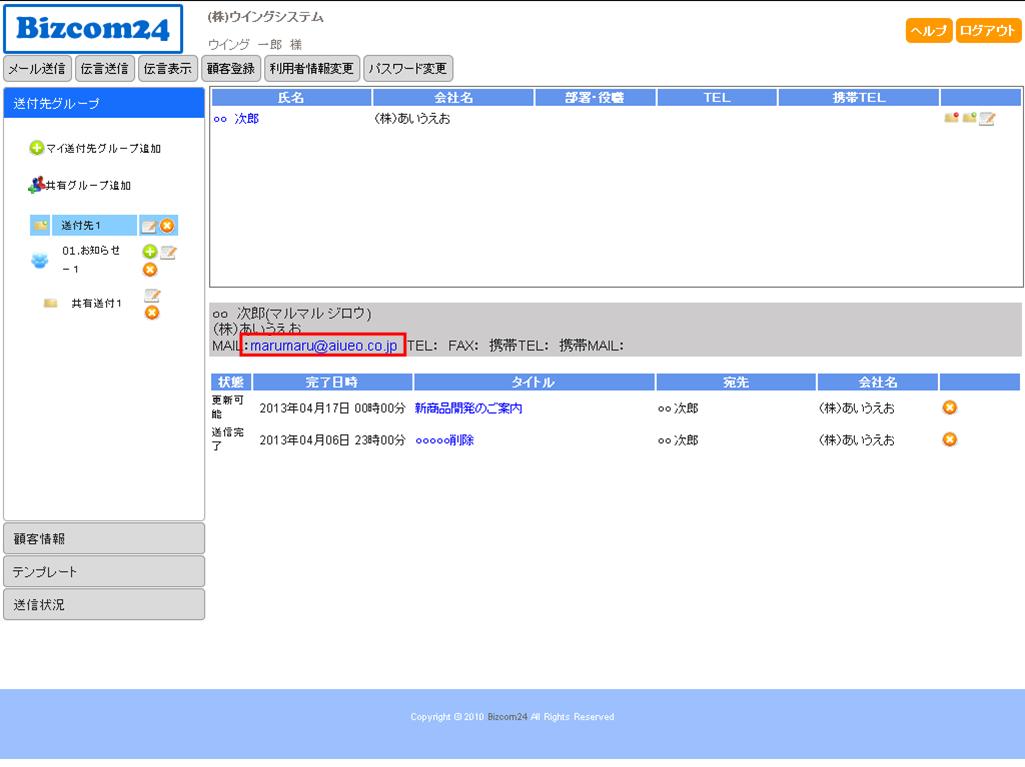Select the 共有送付1 group in the list
The height and width of the screenshot is (767, 1025).
96,303
